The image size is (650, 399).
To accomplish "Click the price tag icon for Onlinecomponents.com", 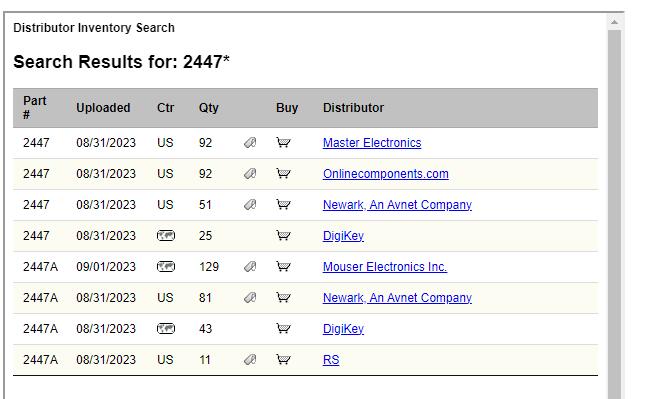I will (250, 174).
